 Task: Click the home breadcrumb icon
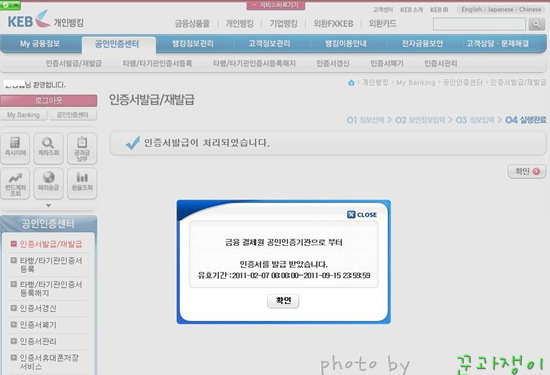coord(351,82)
